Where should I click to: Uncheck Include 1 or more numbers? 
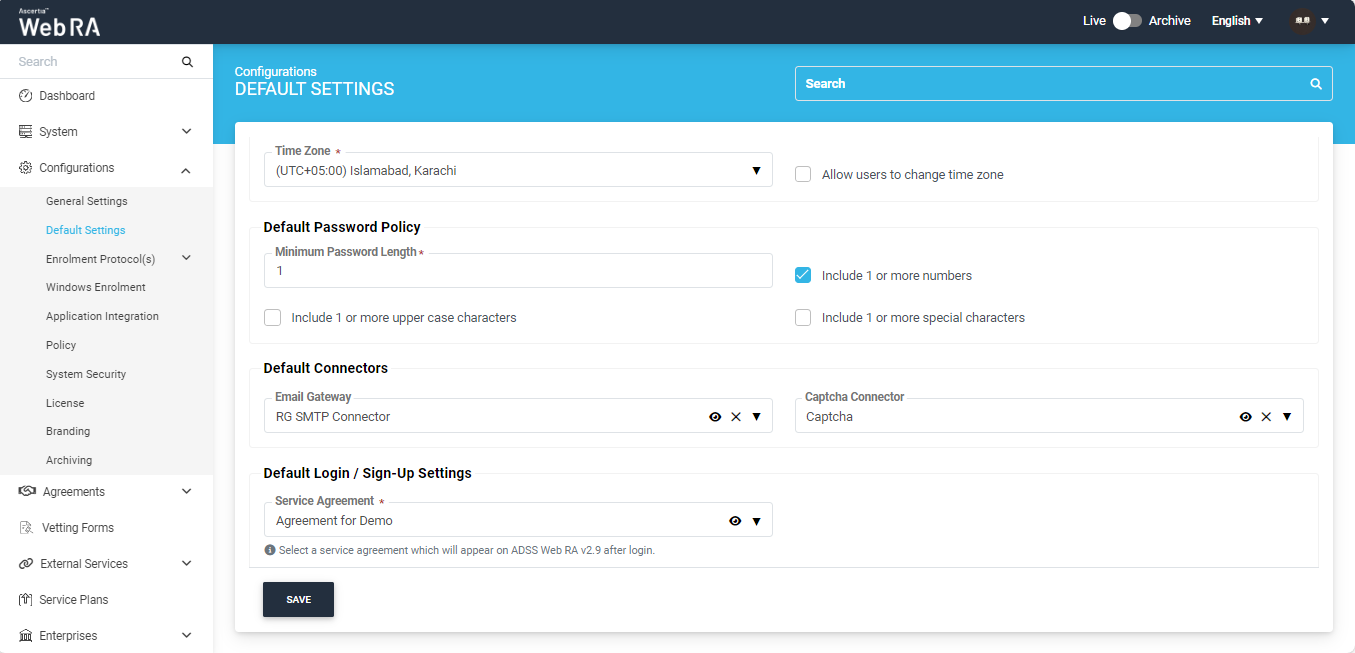pos(803,275)
